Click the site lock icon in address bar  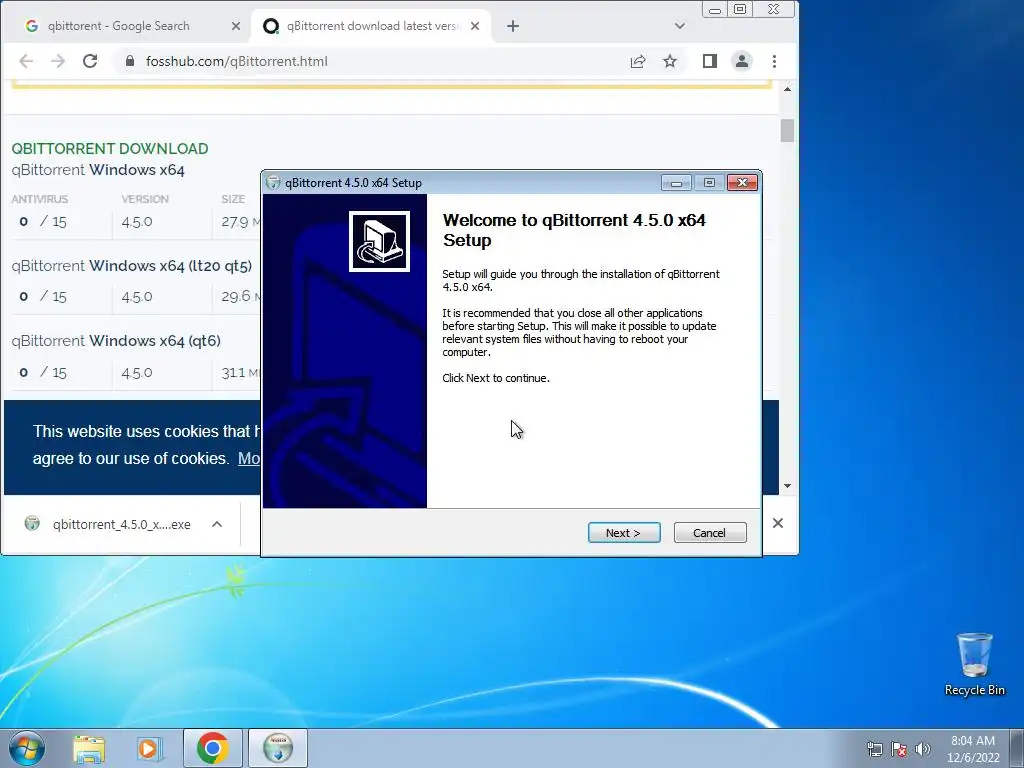coord(130,61)
